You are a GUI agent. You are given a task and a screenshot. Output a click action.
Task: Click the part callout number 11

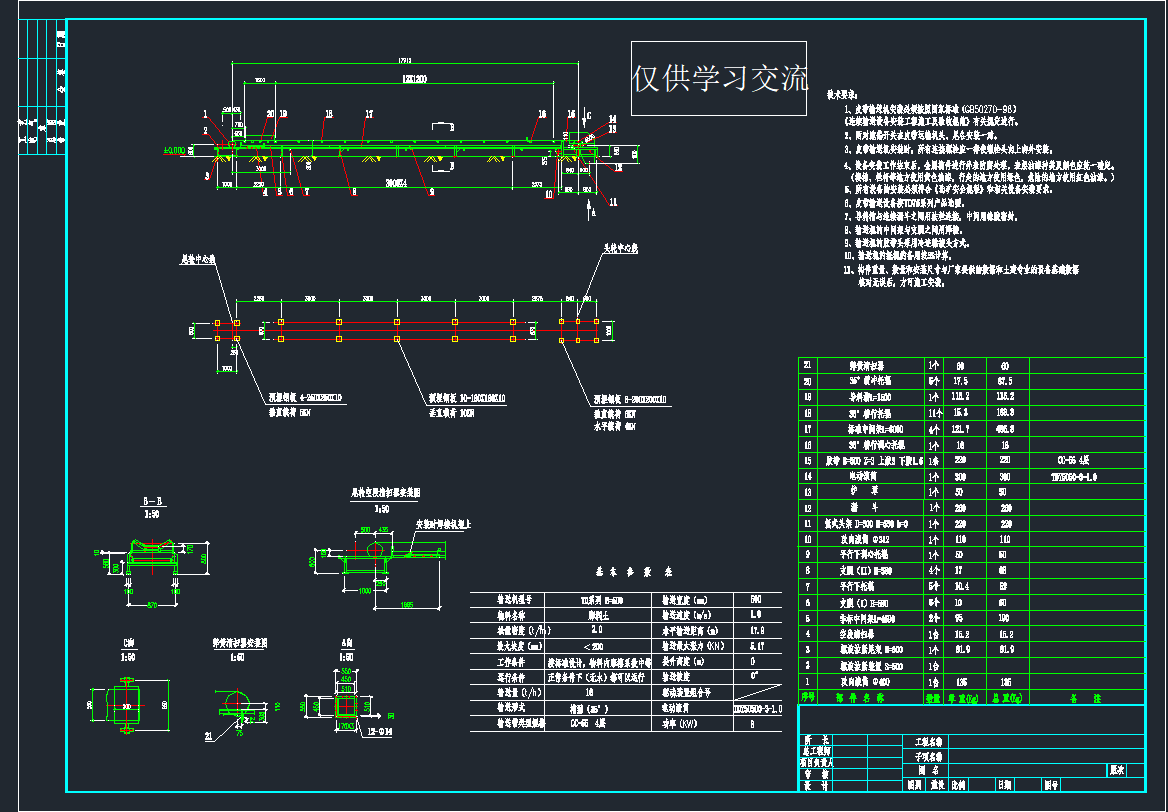[x=613, y=201]
